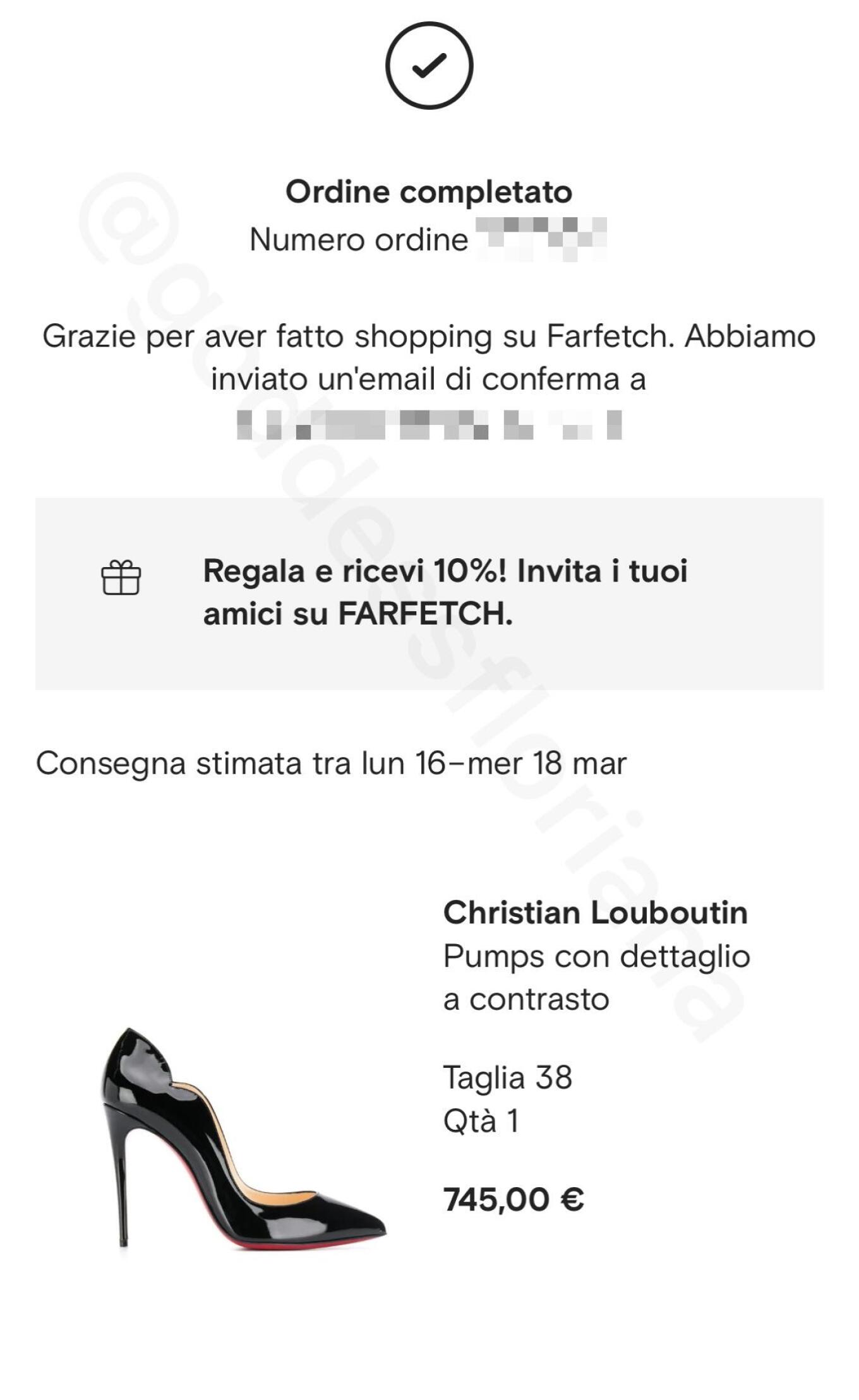Click "amici su FARFETCH." banner line

[x=357, y=613]
